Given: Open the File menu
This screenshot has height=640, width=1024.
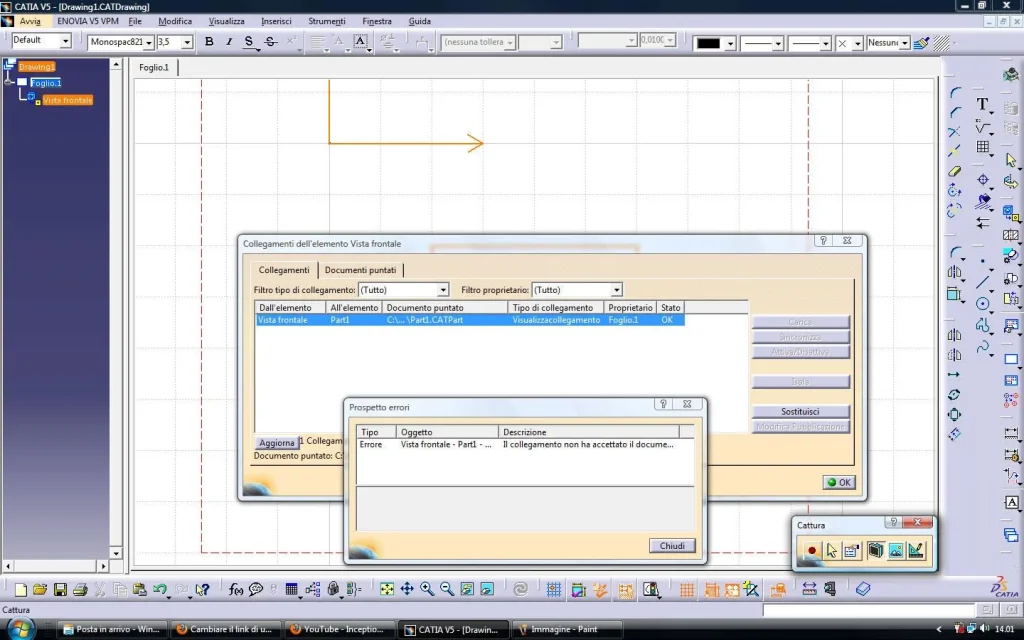Looking at the screenshot, I should (135, 22).
